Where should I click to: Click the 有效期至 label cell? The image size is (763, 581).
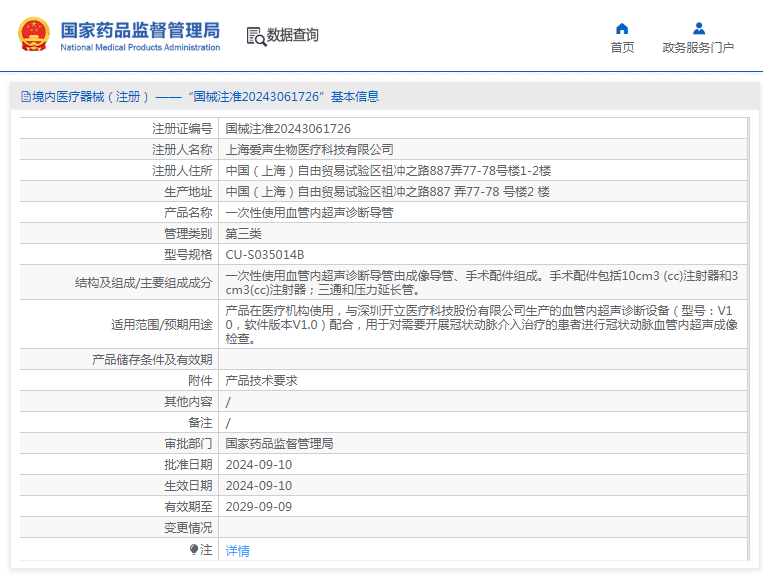pyautogui.click(x=119, y=506)
